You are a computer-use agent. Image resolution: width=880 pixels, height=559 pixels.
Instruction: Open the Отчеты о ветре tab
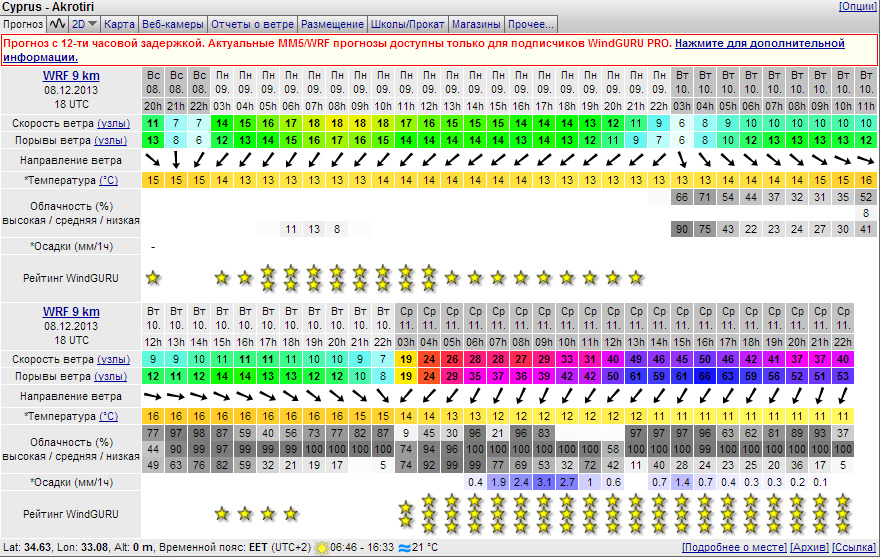point(253,24)
